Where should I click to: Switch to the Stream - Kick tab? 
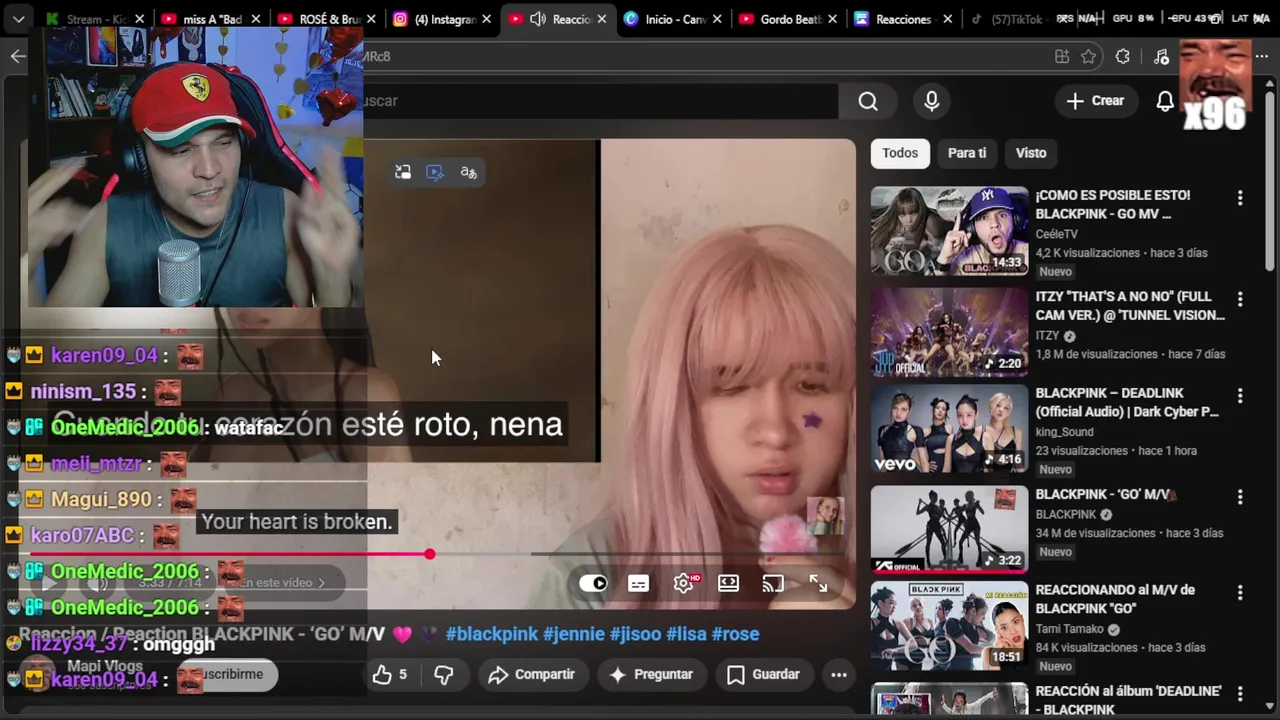[95, 19]
